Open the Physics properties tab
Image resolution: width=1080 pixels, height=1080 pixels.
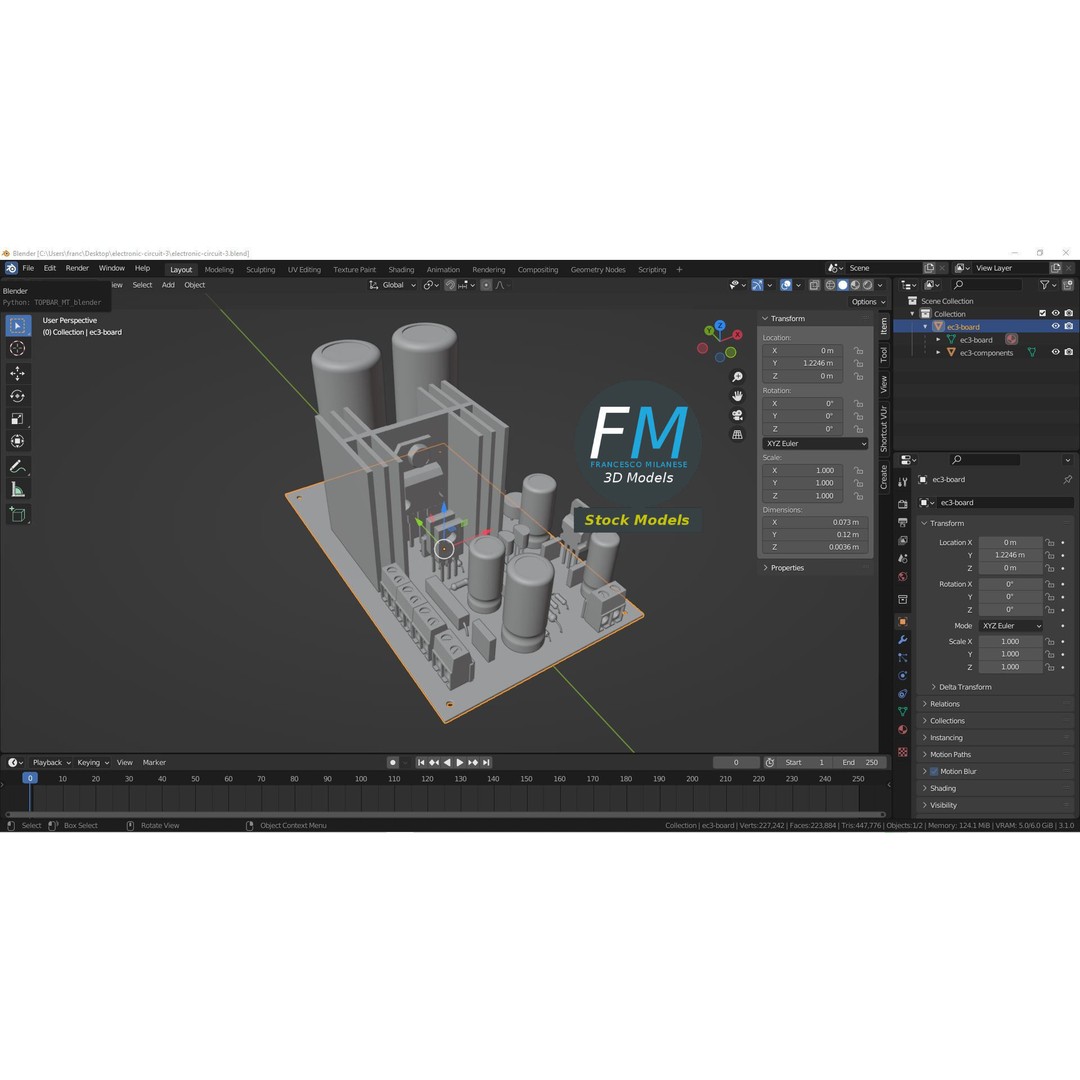tap(902, 676)
